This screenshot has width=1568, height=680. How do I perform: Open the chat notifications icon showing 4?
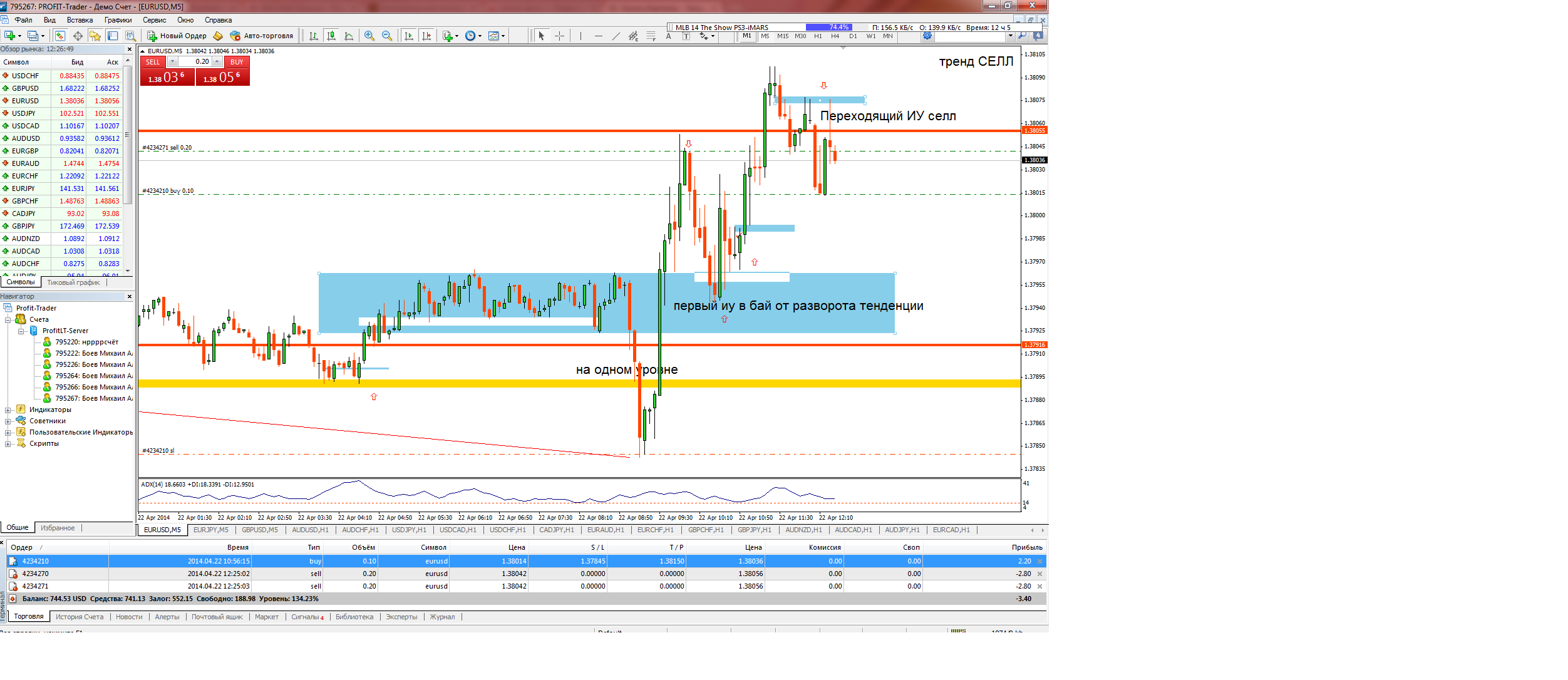point(1038,36)
